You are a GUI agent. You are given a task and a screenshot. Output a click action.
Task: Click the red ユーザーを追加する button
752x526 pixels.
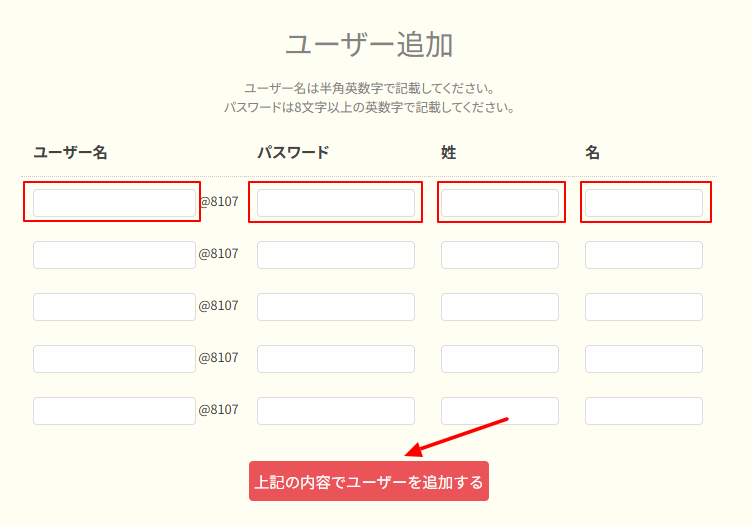(x=368, y=481)
